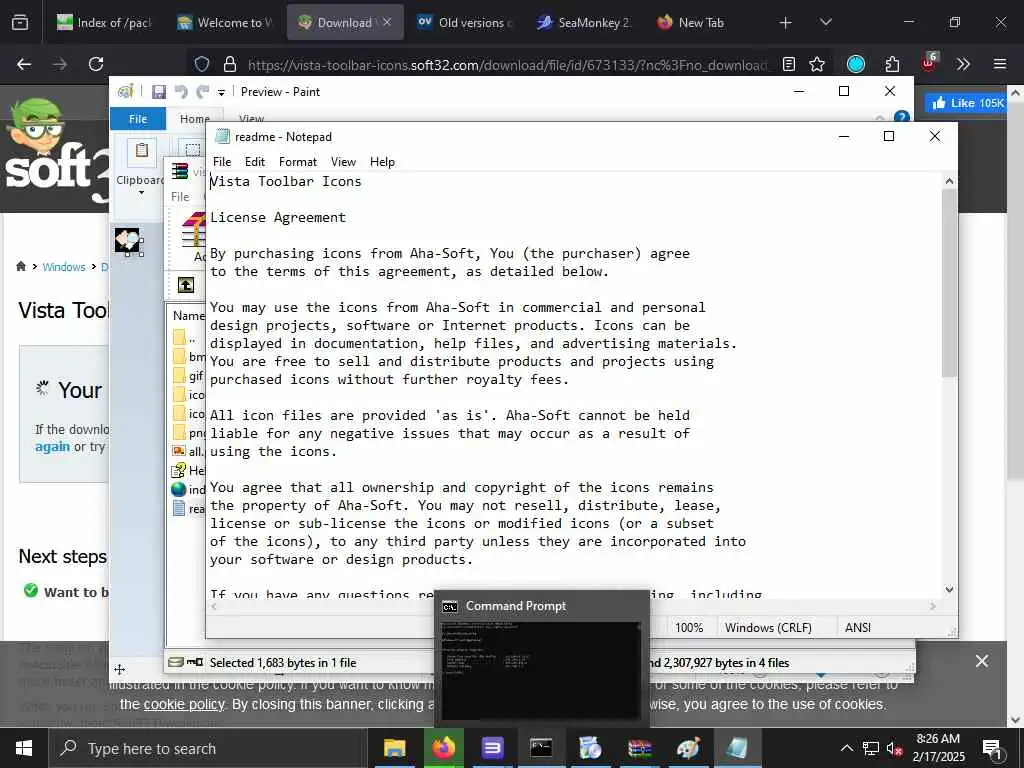This screenshot has width=1024, height=768.
Task: Click the Save icon in Paint's quick access toolbar
Action: click(159, 92)
